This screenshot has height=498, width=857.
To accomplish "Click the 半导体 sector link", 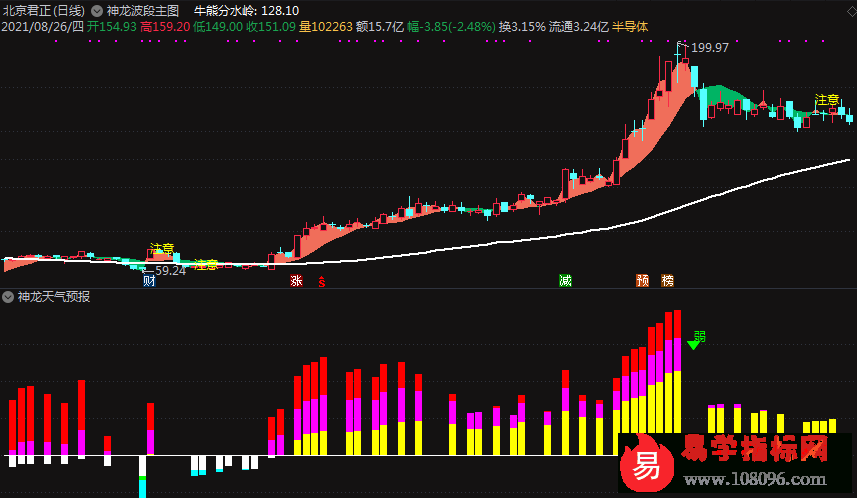I will 630,26.
